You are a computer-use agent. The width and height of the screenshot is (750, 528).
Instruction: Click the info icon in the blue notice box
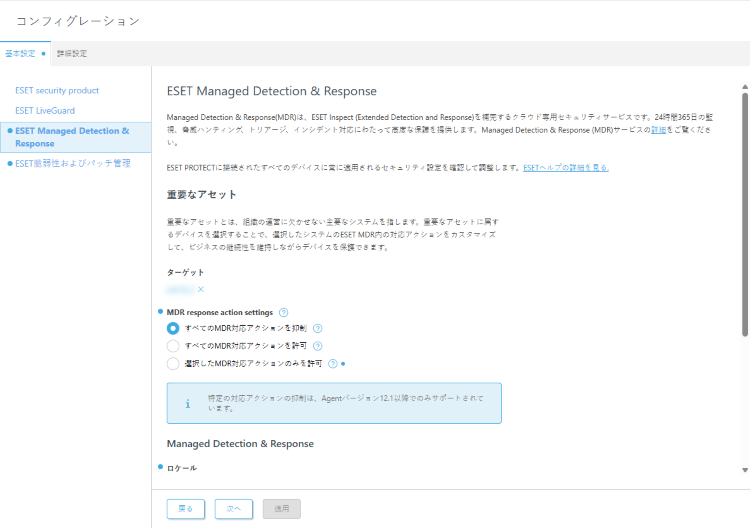tap(187, 404)
